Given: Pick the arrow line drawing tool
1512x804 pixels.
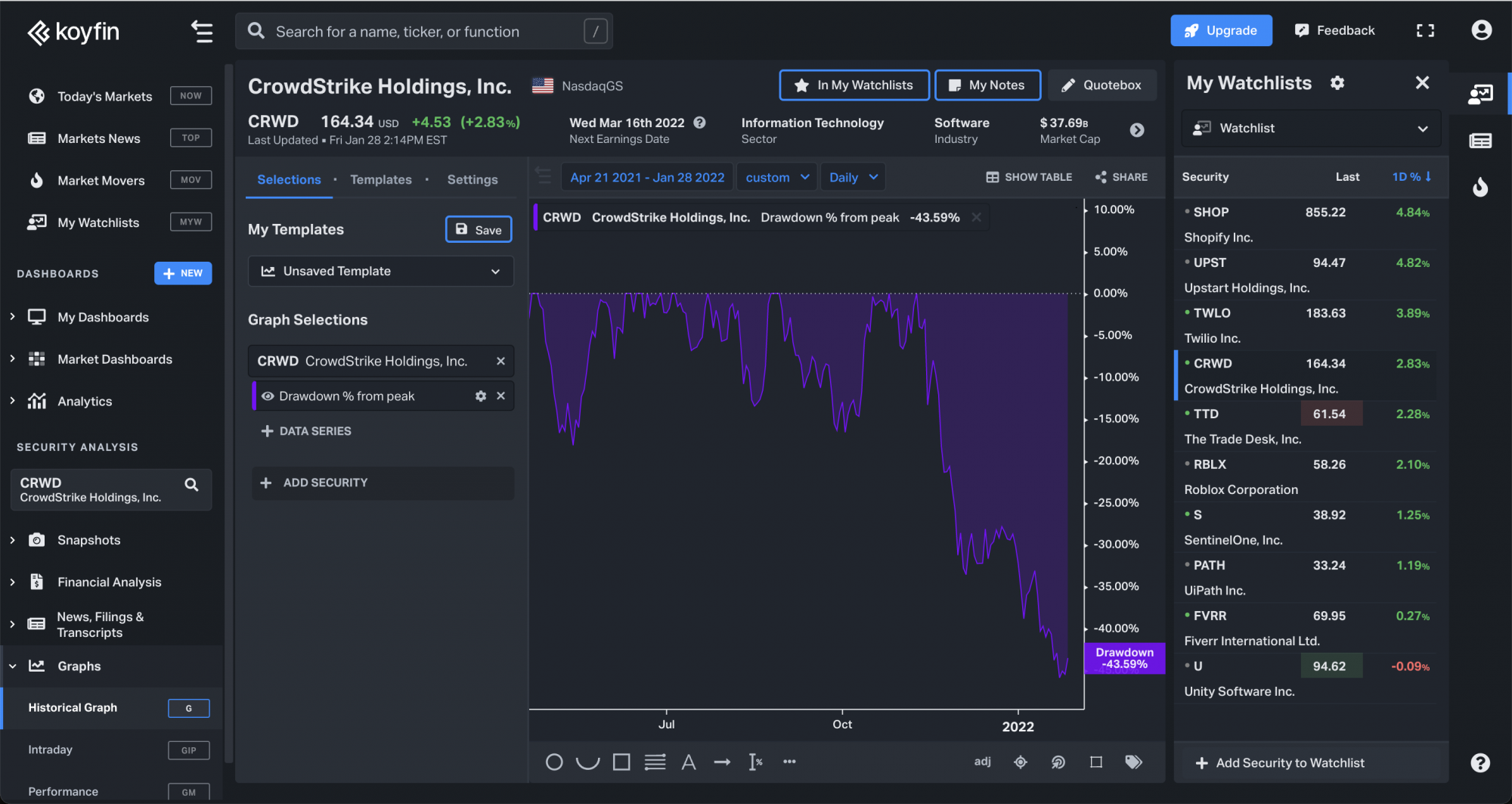Looking at the screenshot, I should (x=722, y=762).
